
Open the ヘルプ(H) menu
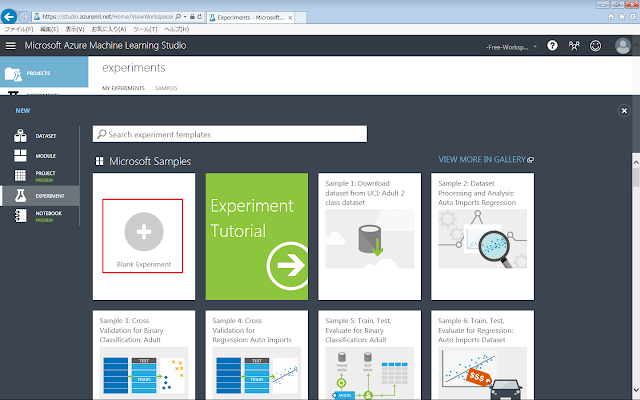coord(176,29)
